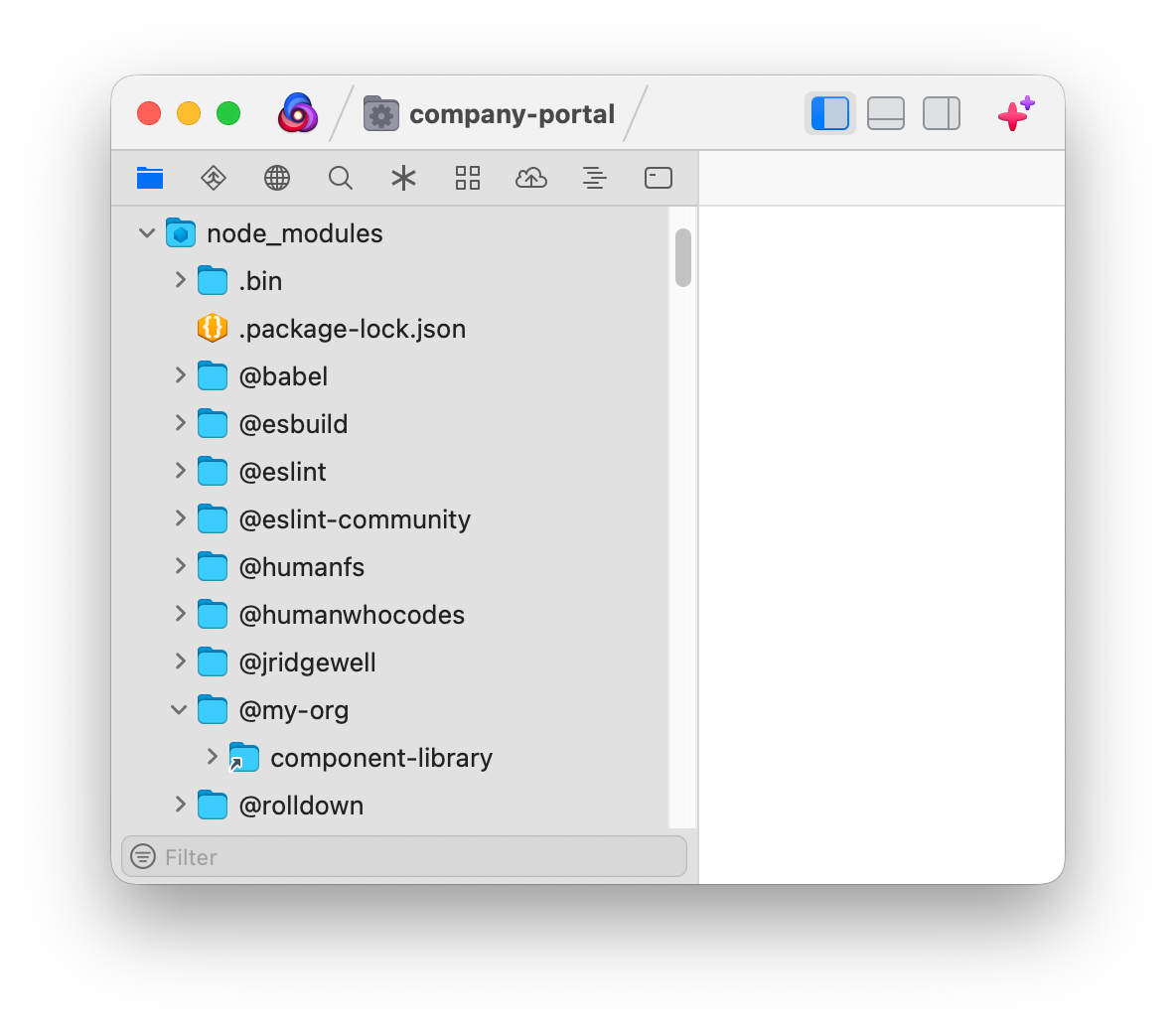1176x1031 pixels.
Task: Click the Filter input field
Action: point(417,856)
